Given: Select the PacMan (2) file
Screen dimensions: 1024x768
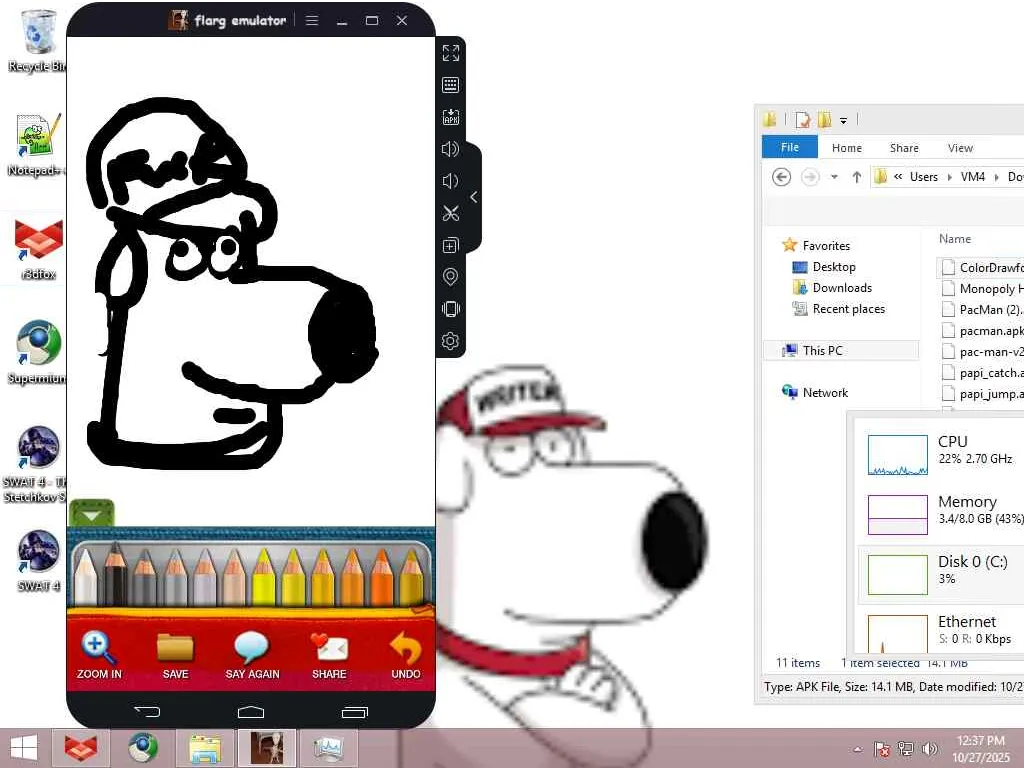Looking at the screenshot, I should pos(982,310).
